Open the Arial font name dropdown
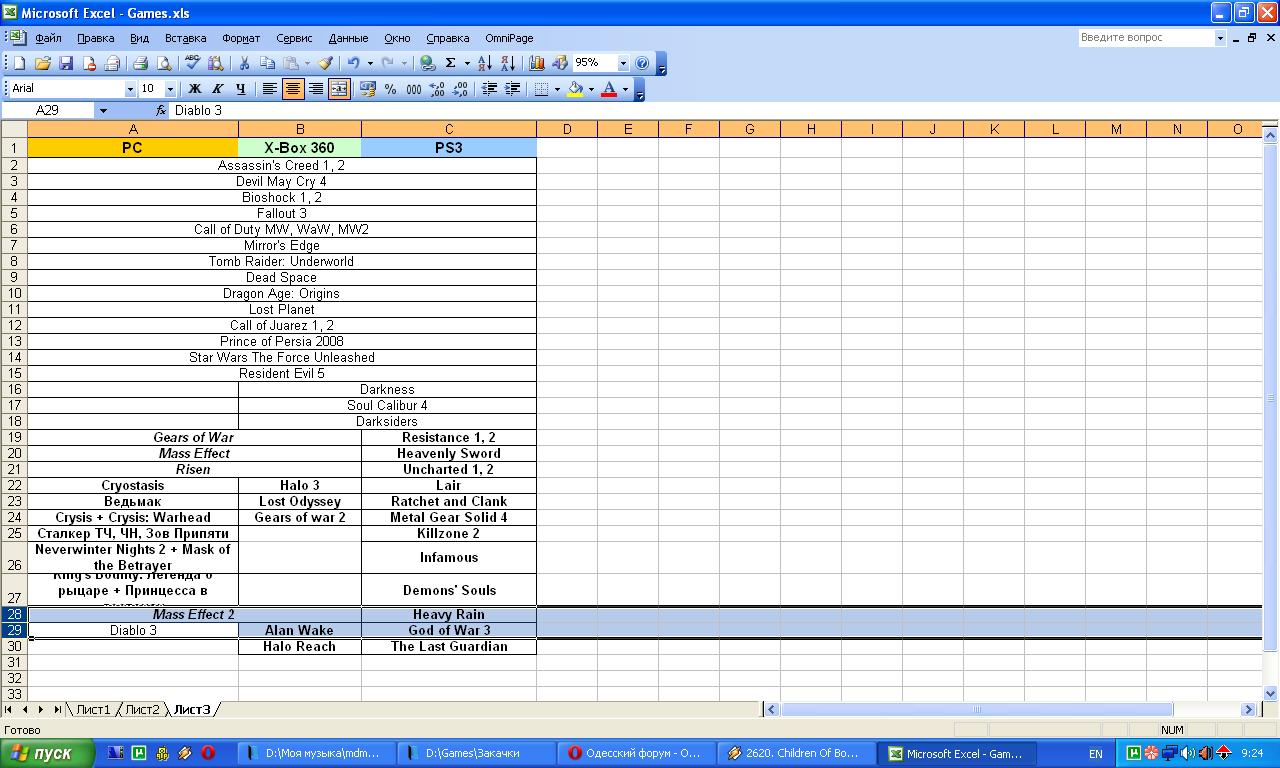 130,89
